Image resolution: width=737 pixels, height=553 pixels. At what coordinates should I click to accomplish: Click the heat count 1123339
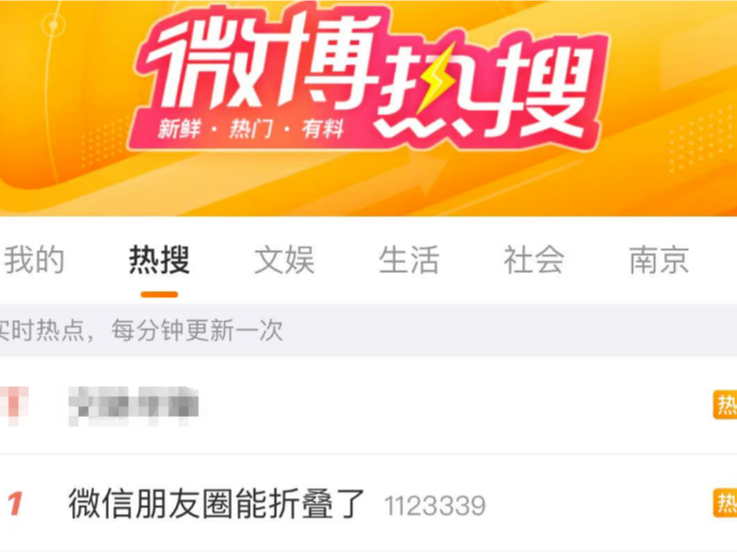tap(435, 506)
